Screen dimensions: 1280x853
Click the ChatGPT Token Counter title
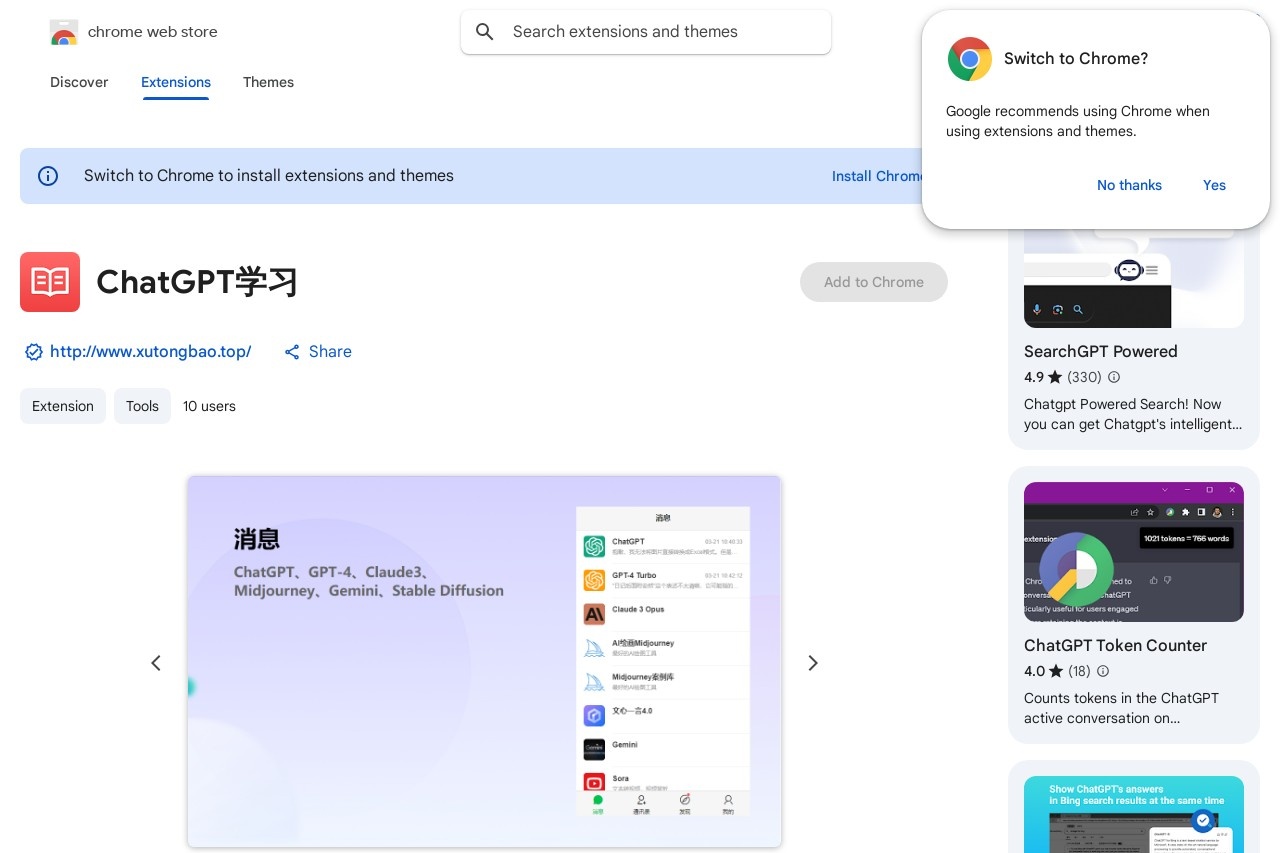(1116, 645)
